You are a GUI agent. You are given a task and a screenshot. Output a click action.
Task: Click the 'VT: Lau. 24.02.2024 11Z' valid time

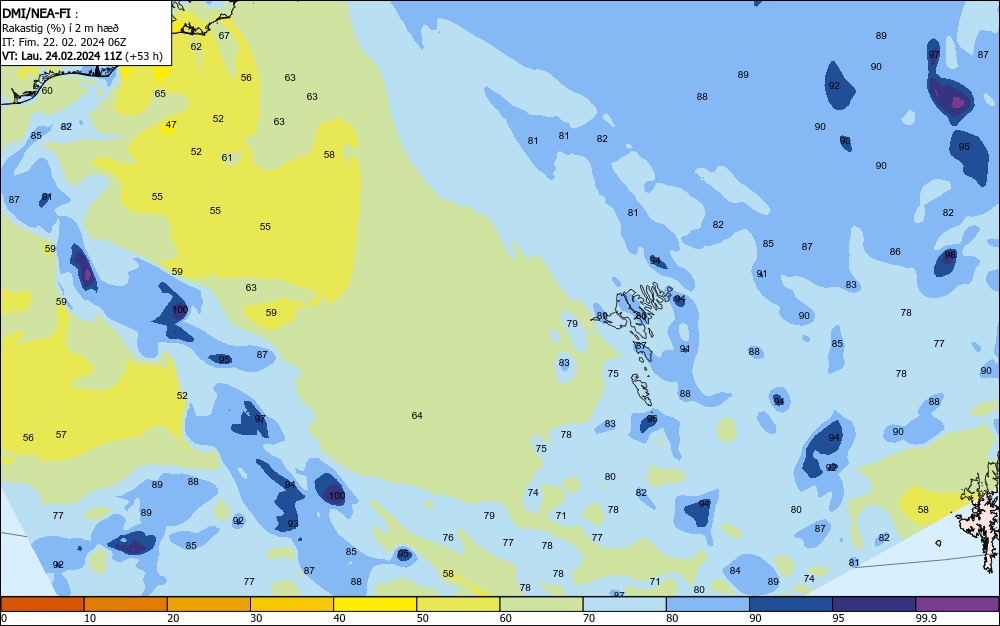[62, 56]
